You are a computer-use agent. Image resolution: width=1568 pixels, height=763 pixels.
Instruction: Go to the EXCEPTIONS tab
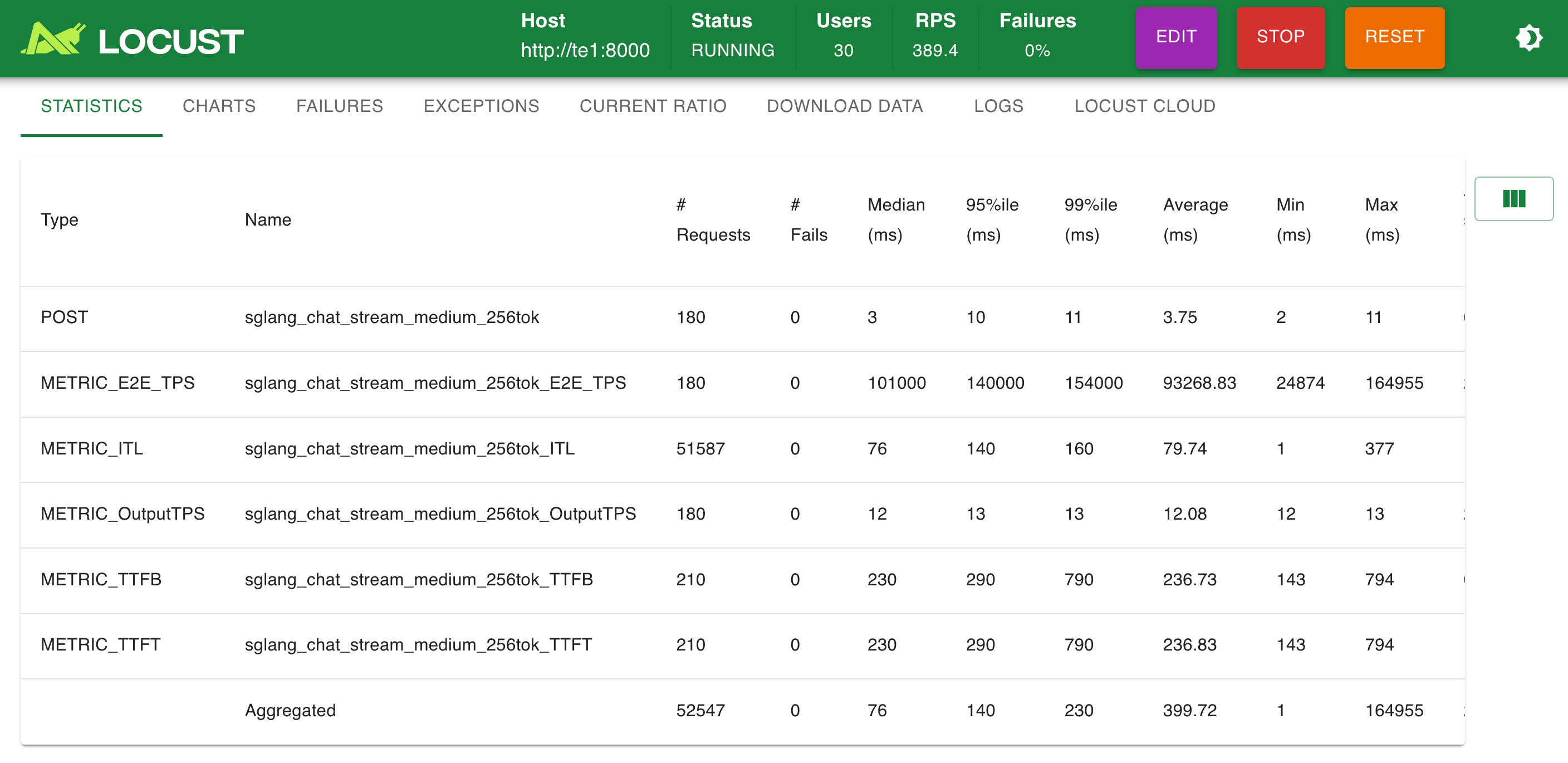click(481, 106)
